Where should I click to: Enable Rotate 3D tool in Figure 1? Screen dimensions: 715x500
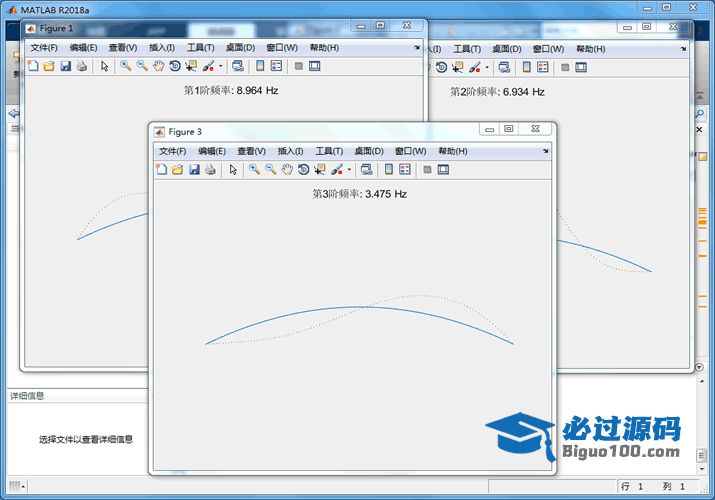point(175,66)
